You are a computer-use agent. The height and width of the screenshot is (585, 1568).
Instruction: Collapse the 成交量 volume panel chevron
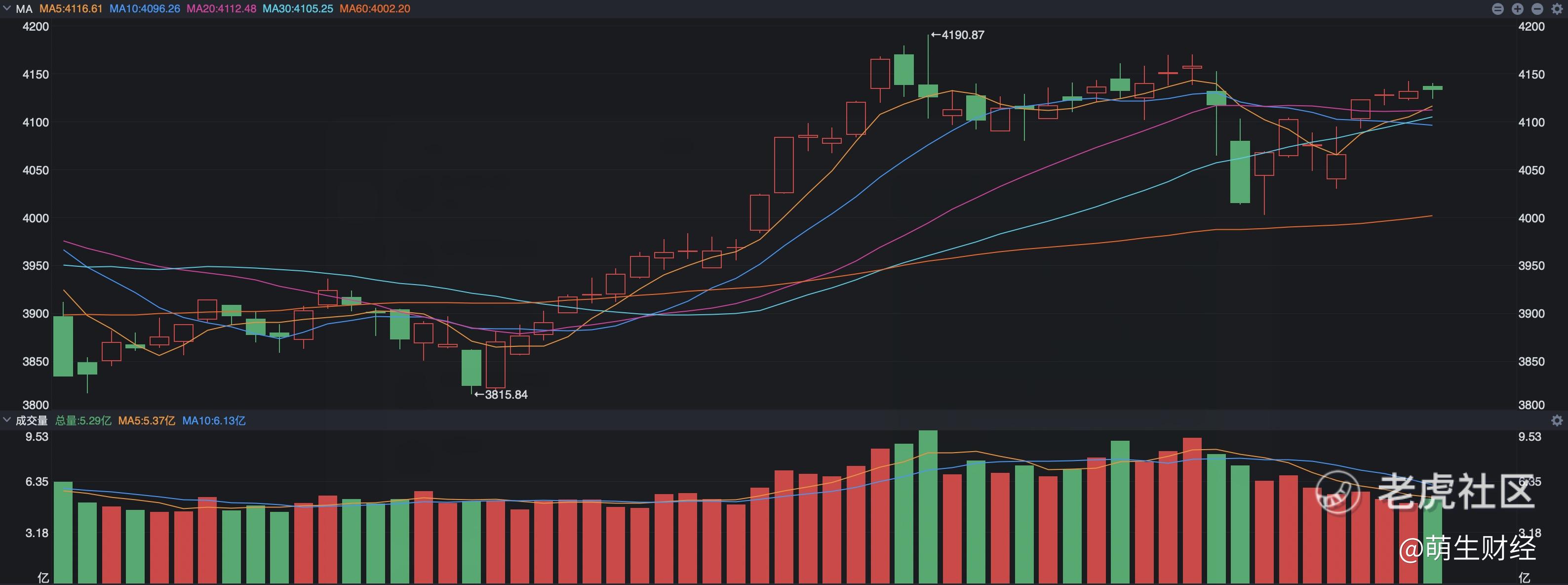click(7, 420)
